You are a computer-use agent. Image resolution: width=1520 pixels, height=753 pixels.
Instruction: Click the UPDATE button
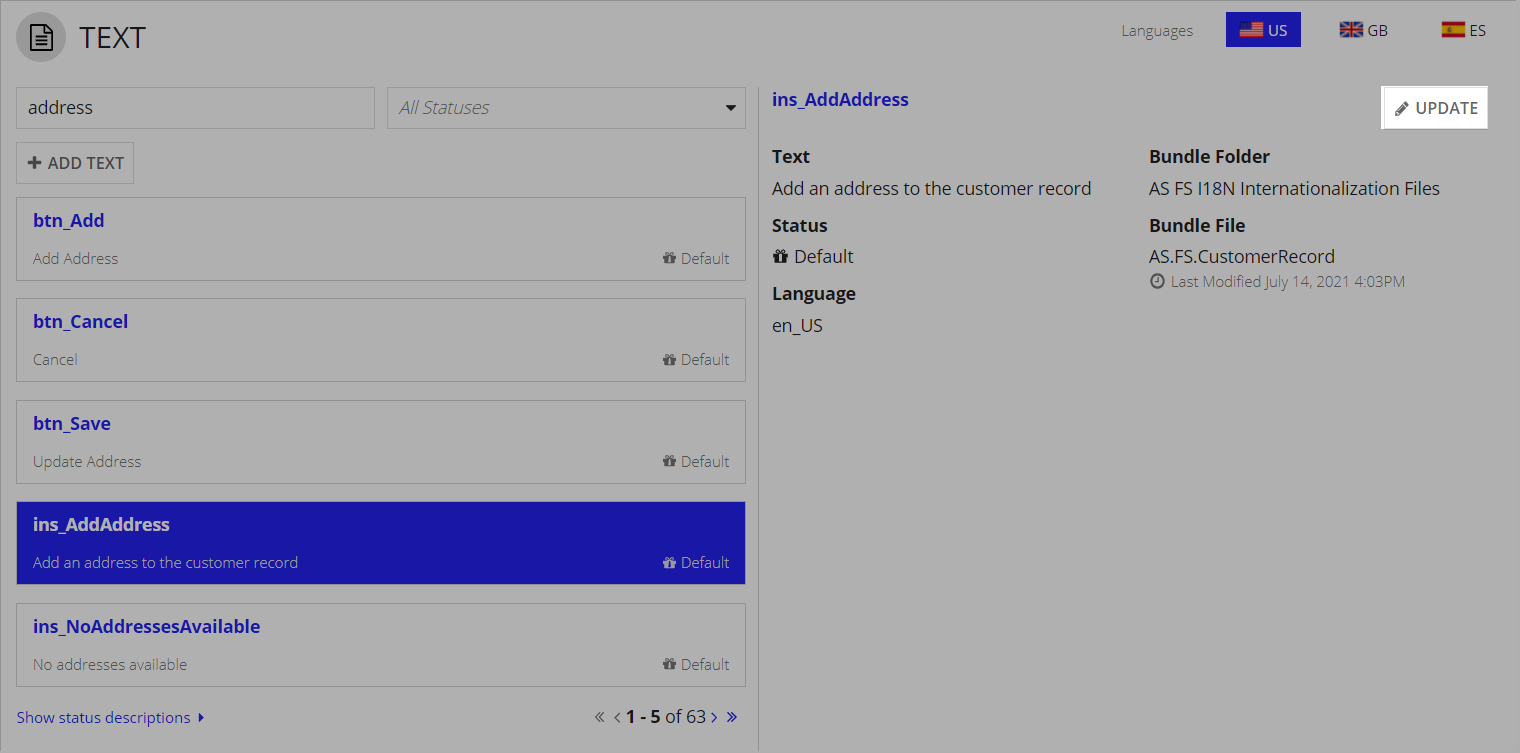coord(1436,108)
